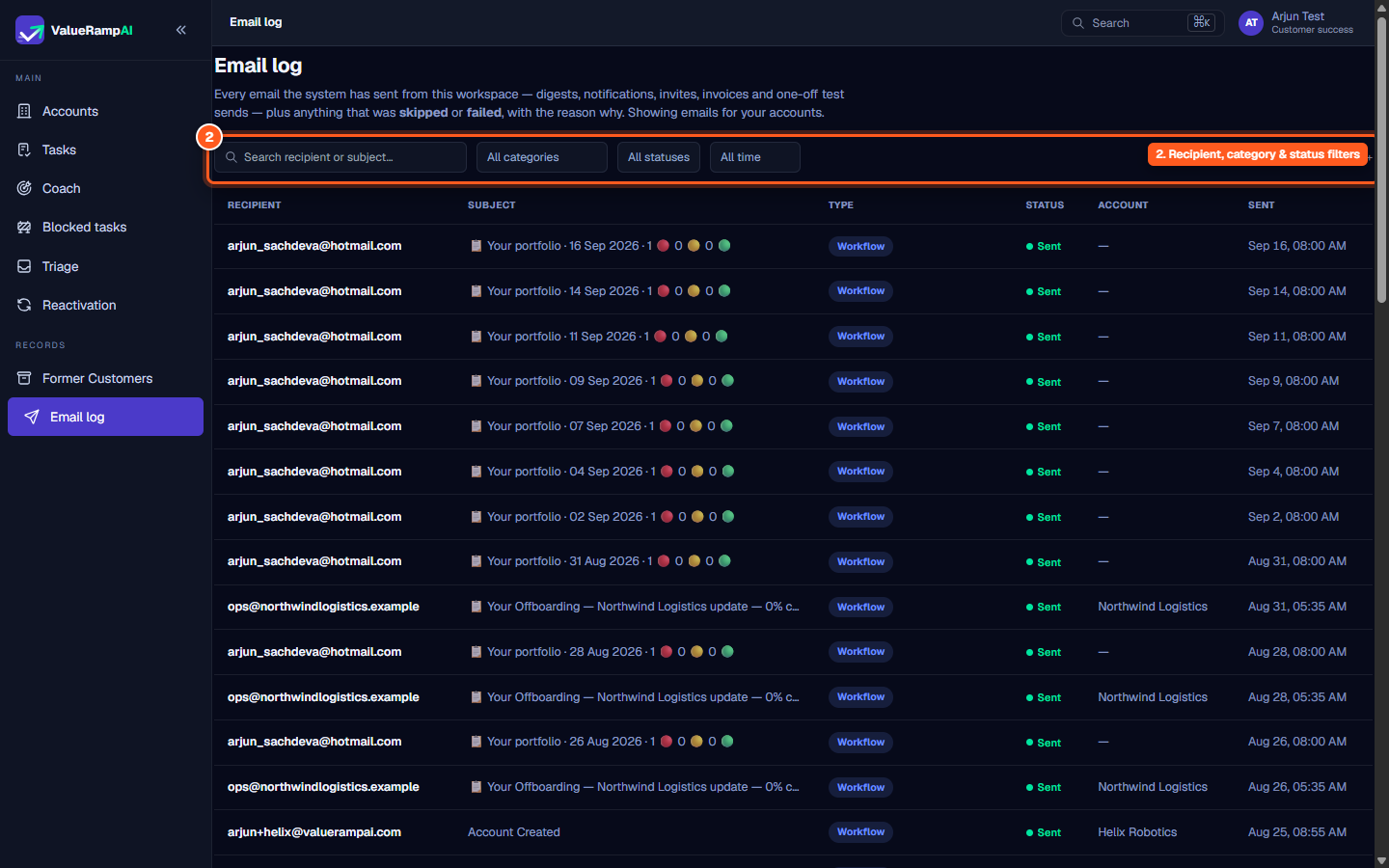Screen dimensions: 1389x868
Task: Focus the Search recipient or subject field
Action: tap(340, 157)
